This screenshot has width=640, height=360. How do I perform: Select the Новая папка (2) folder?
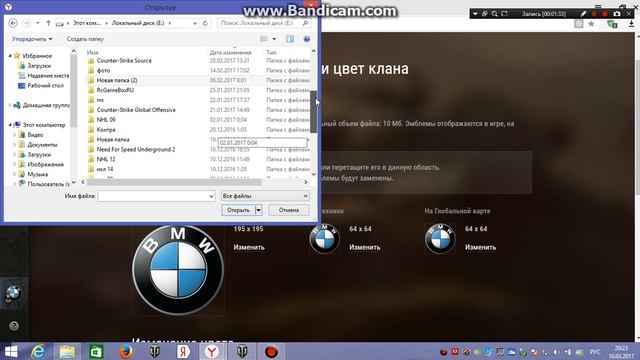117,80
